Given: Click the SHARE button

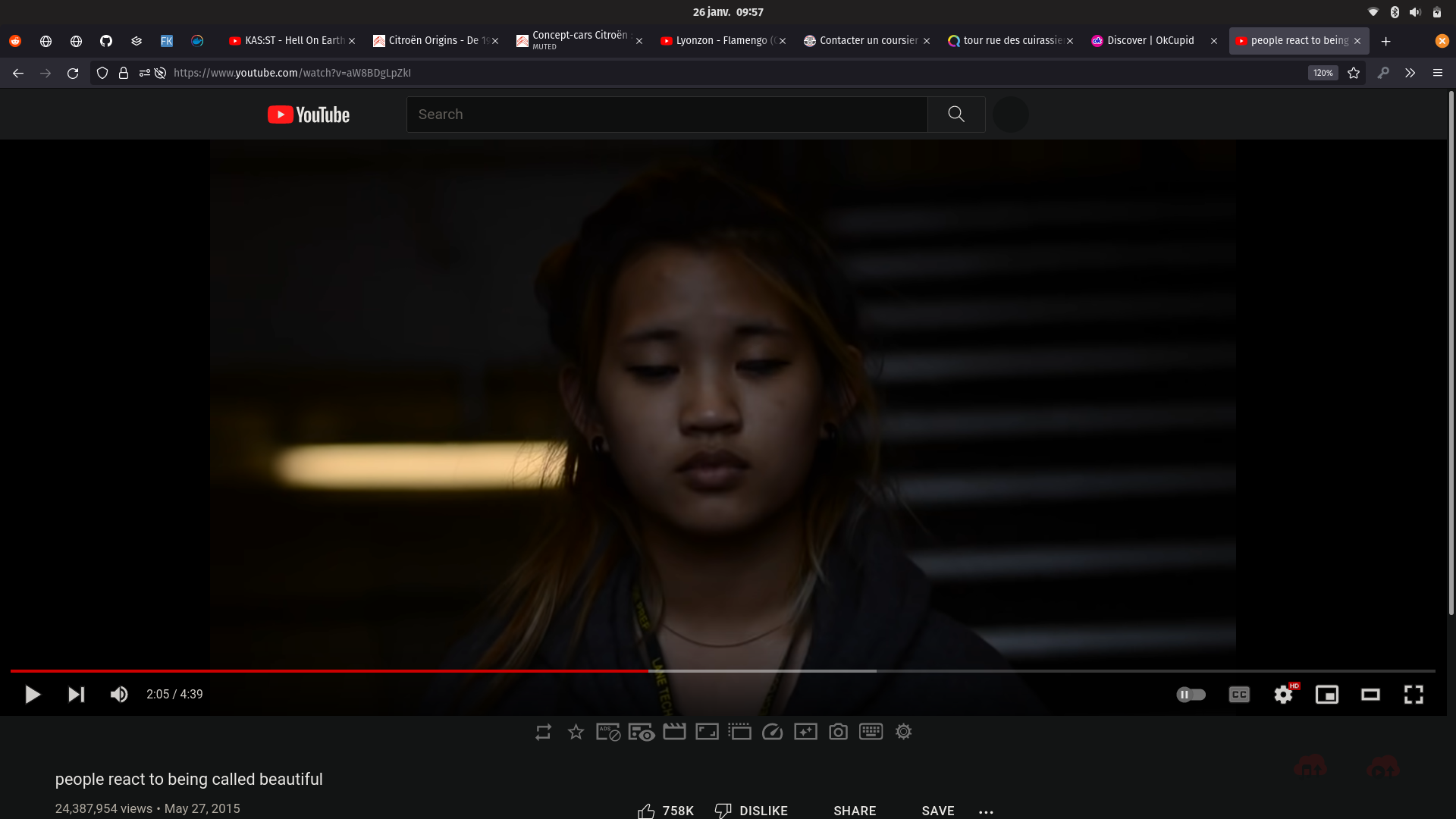Looking at the screenshot, I should pos(855,811).
